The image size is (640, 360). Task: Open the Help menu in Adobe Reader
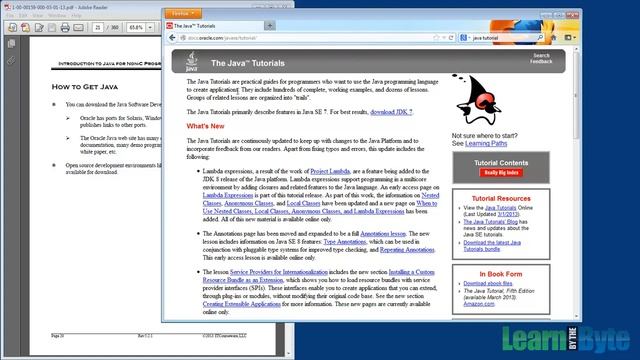coord(76,16)
